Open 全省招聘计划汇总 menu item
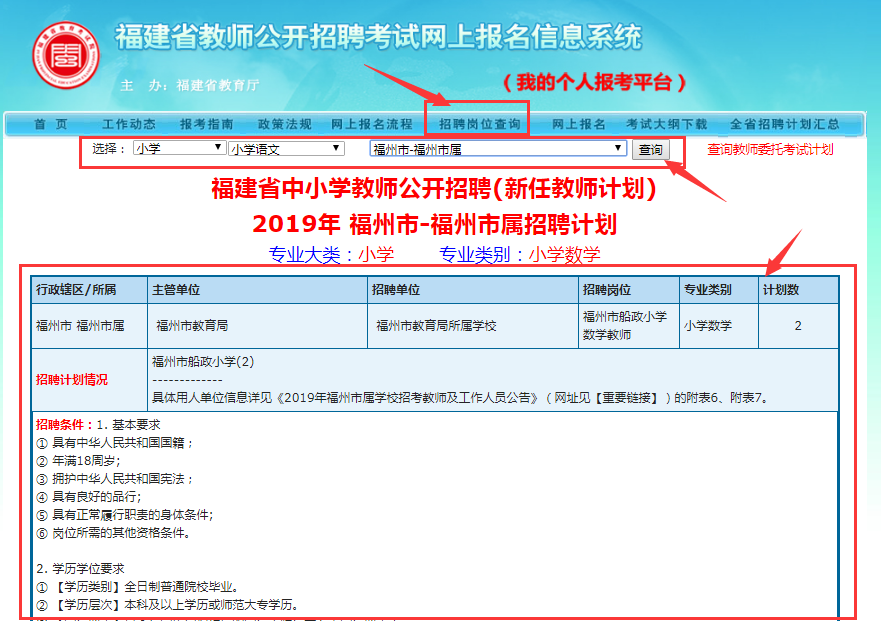The width and height of the screenshot is (881, 621). [784, 125]
